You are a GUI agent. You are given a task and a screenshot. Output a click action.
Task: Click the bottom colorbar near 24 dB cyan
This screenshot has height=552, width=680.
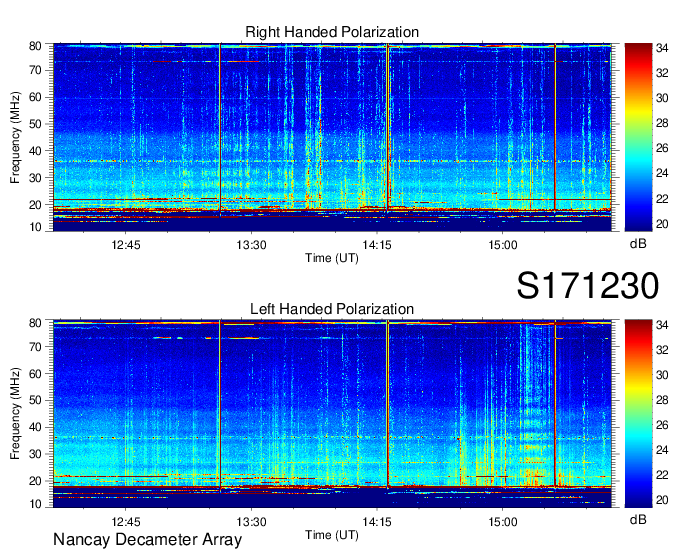pyautogui.click(x=638, y=450)
